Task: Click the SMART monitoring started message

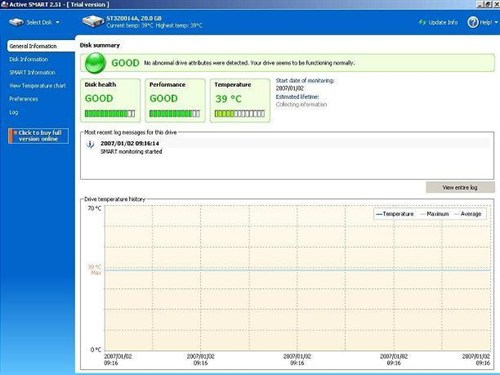Action: (131, 152)
